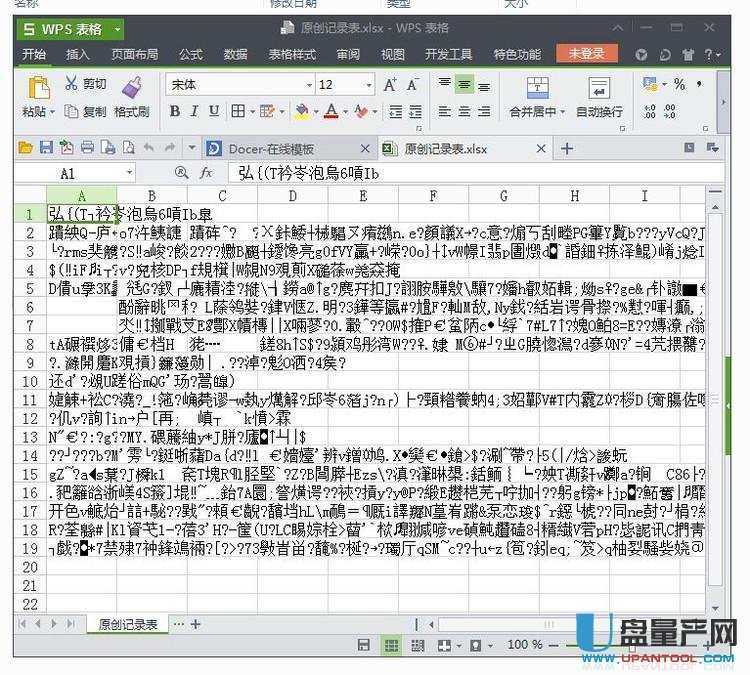750x675 pixels.
Task: Toggle Underline formatting
Action: click(x=215, y=111)
